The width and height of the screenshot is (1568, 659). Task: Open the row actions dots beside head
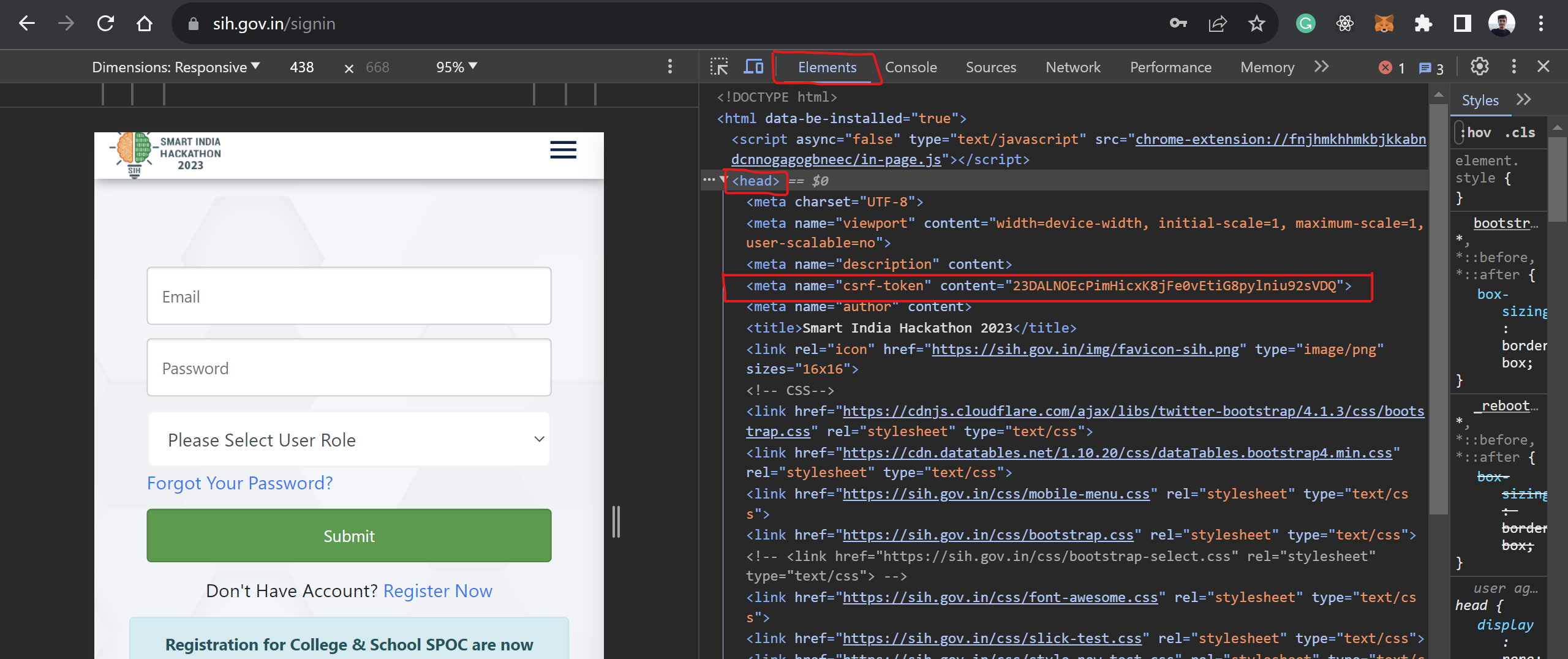tap(709, 180)
